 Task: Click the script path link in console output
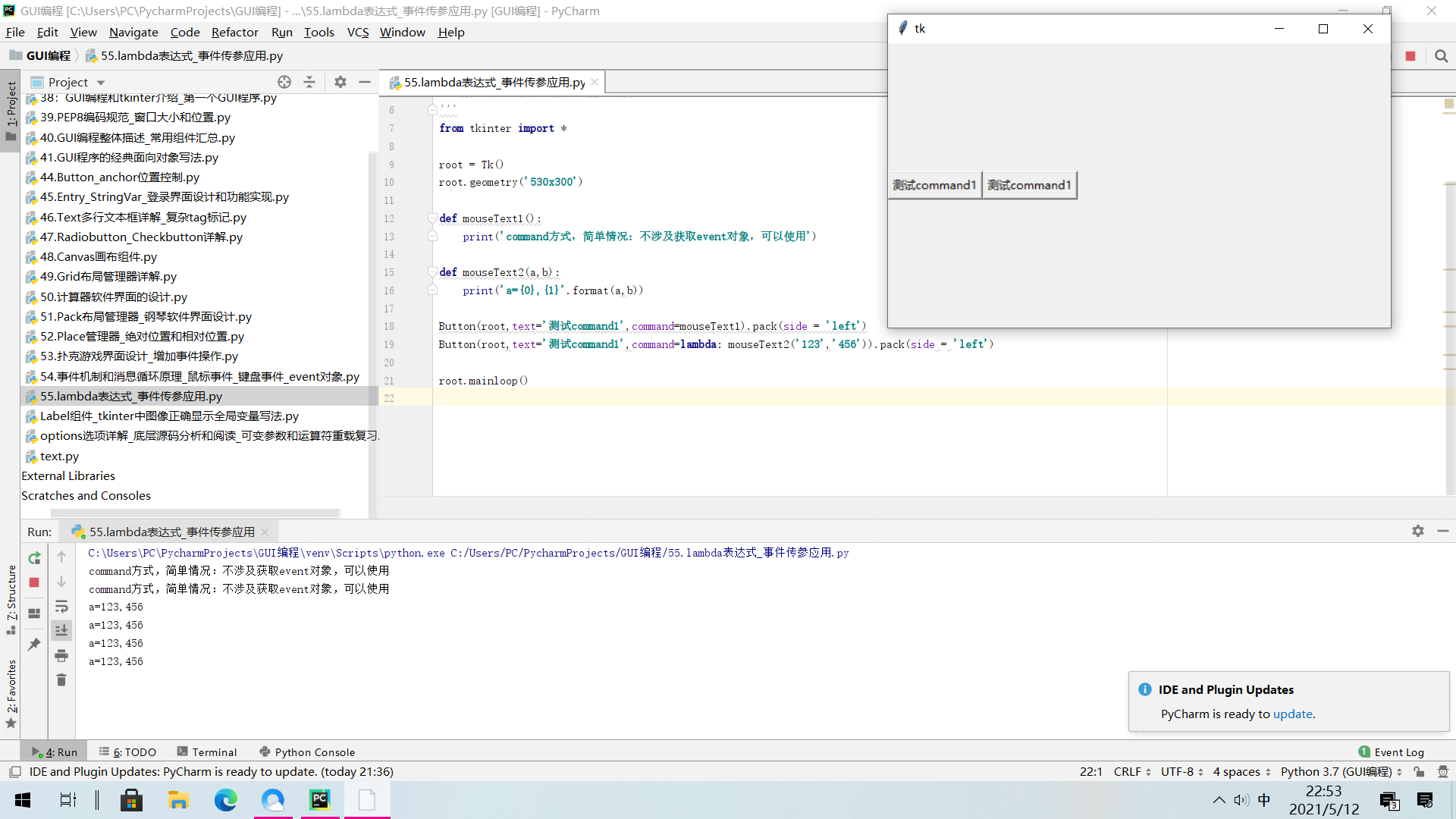[650, 553]
